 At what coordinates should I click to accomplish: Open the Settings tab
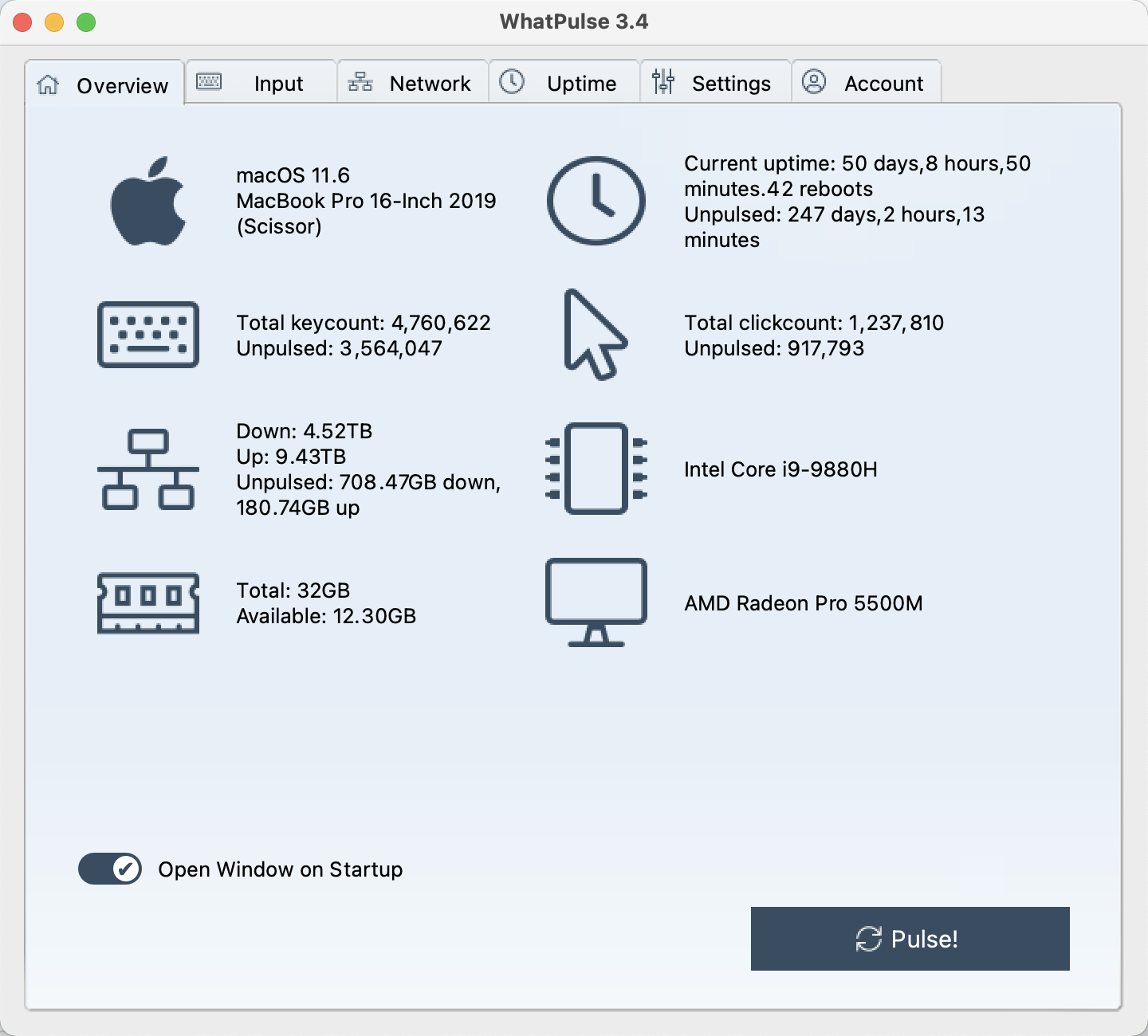pyautogui.click(x=715, y=83)
